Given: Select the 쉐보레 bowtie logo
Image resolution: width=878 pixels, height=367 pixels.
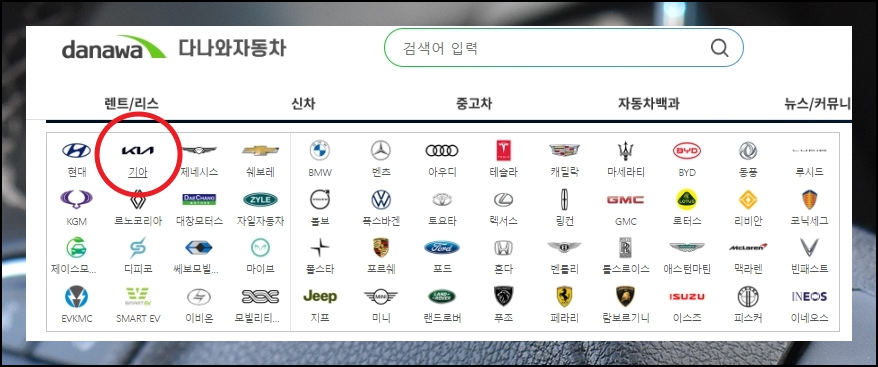Looking at the screenshot, I should [260, 150].
